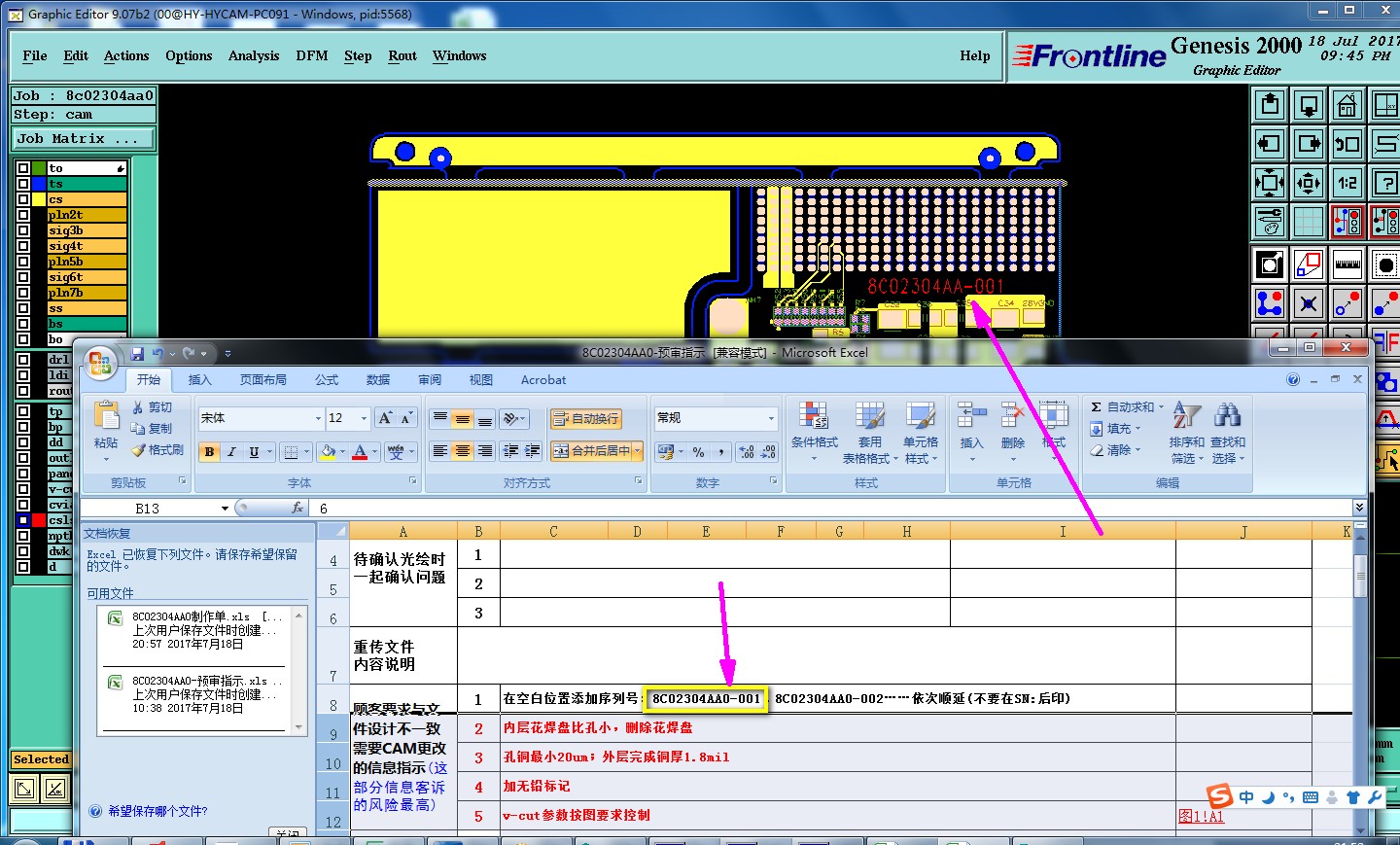Screen dimensions: 1400x845
Task: Open recovered file 8C02304AA0-预审指示.xls
Action: click(x=193, y=694)
